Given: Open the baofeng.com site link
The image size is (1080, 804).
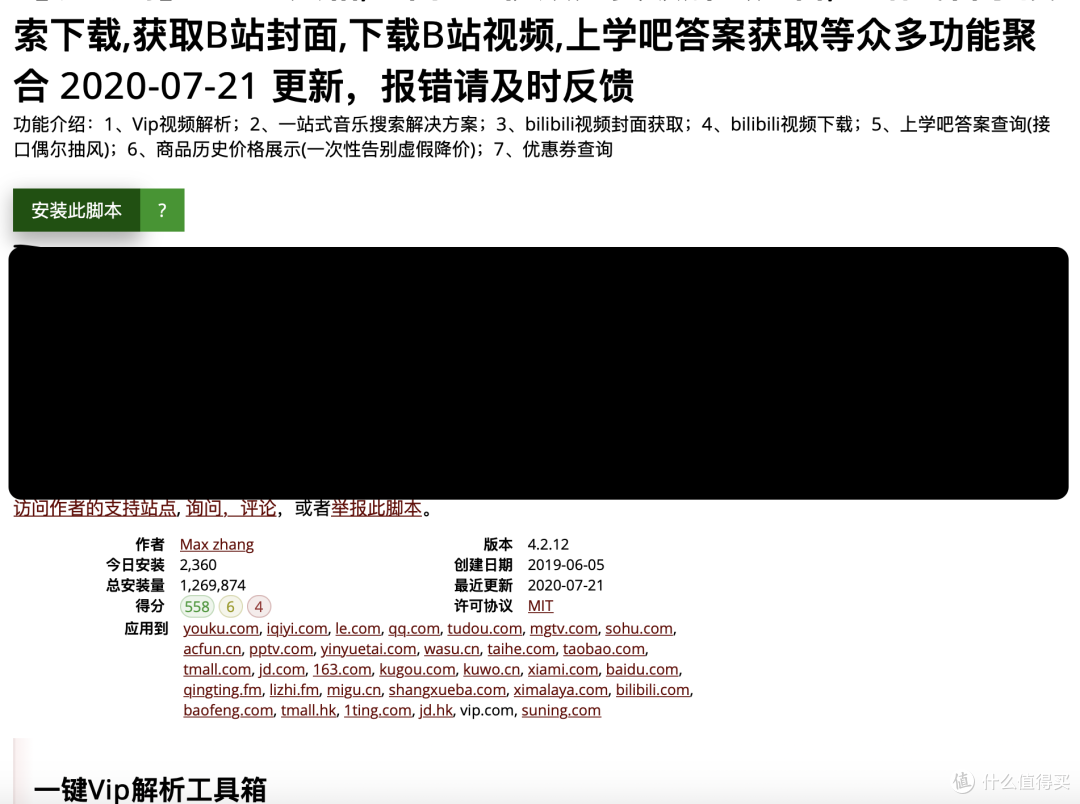Looking at the screenshot, I should (229, 710).
